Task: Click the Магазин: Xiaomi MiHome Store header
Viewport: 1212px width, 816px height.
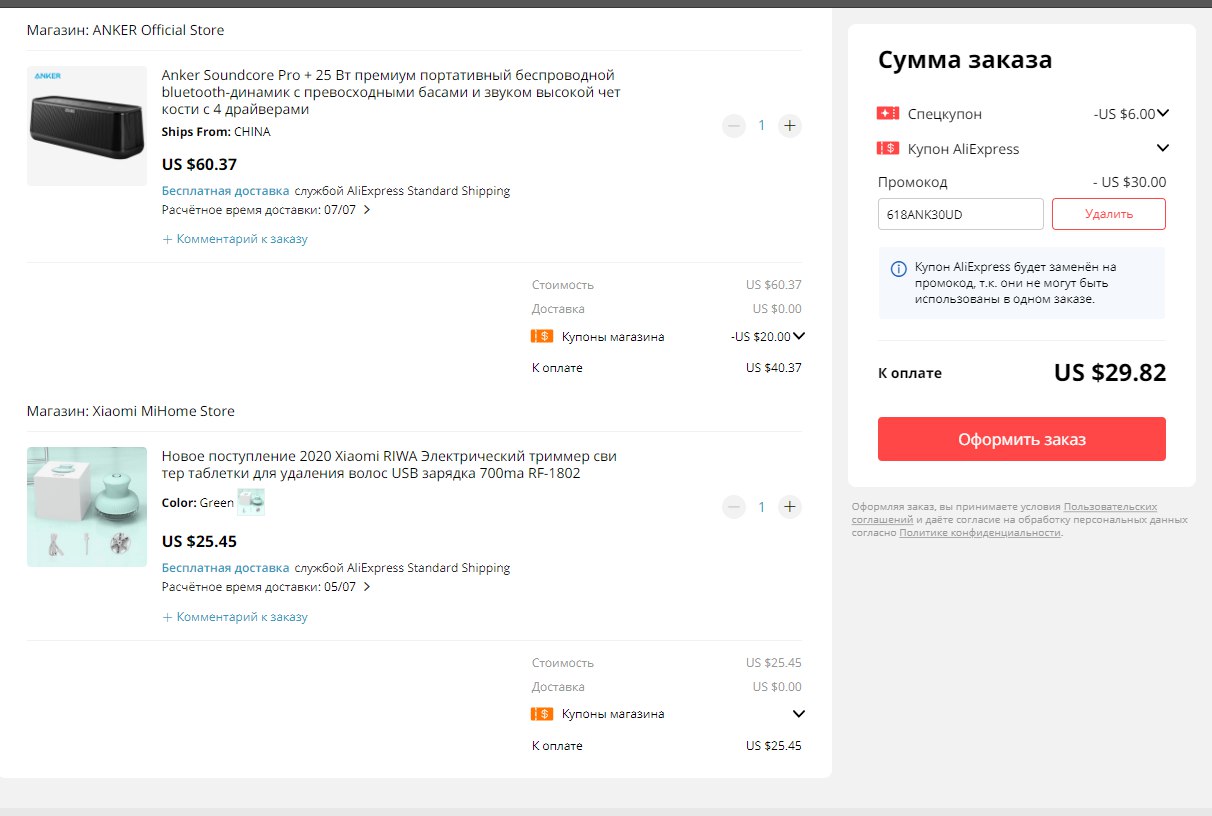Action: pyautogui.click(x=131, y=411)
